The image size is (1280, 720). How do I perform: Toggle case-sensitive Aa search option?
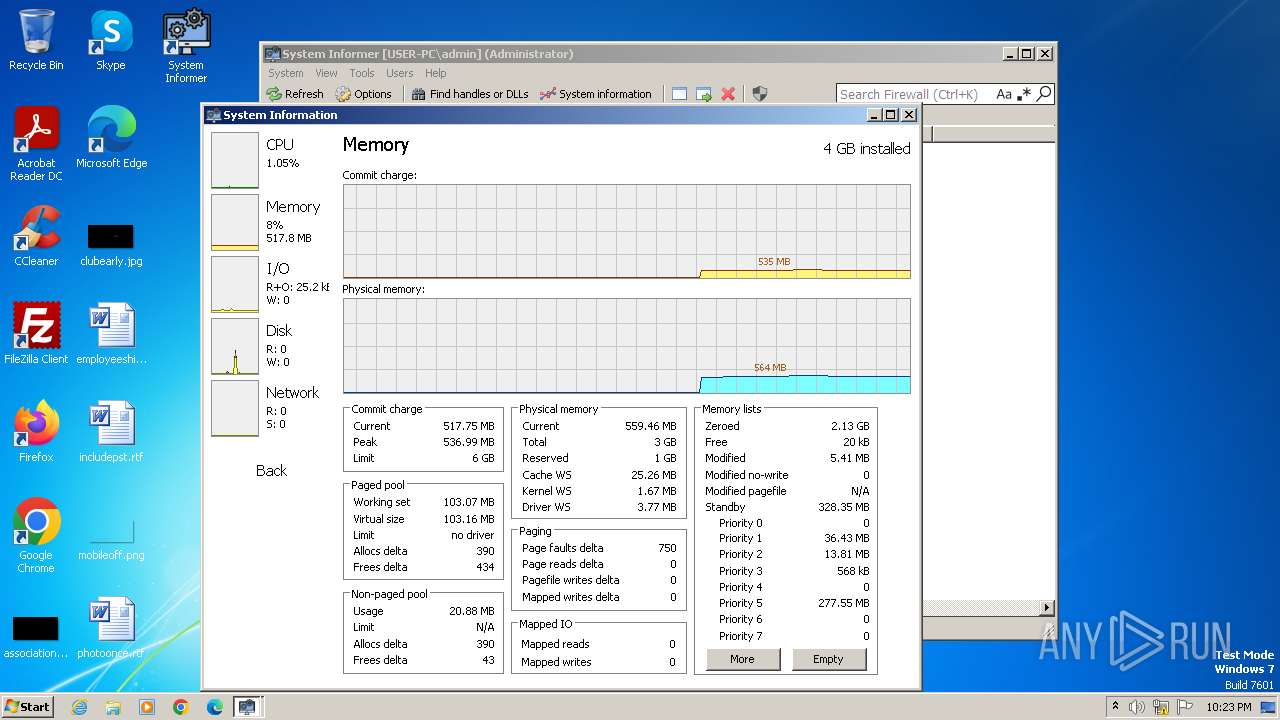[1004, 94]
